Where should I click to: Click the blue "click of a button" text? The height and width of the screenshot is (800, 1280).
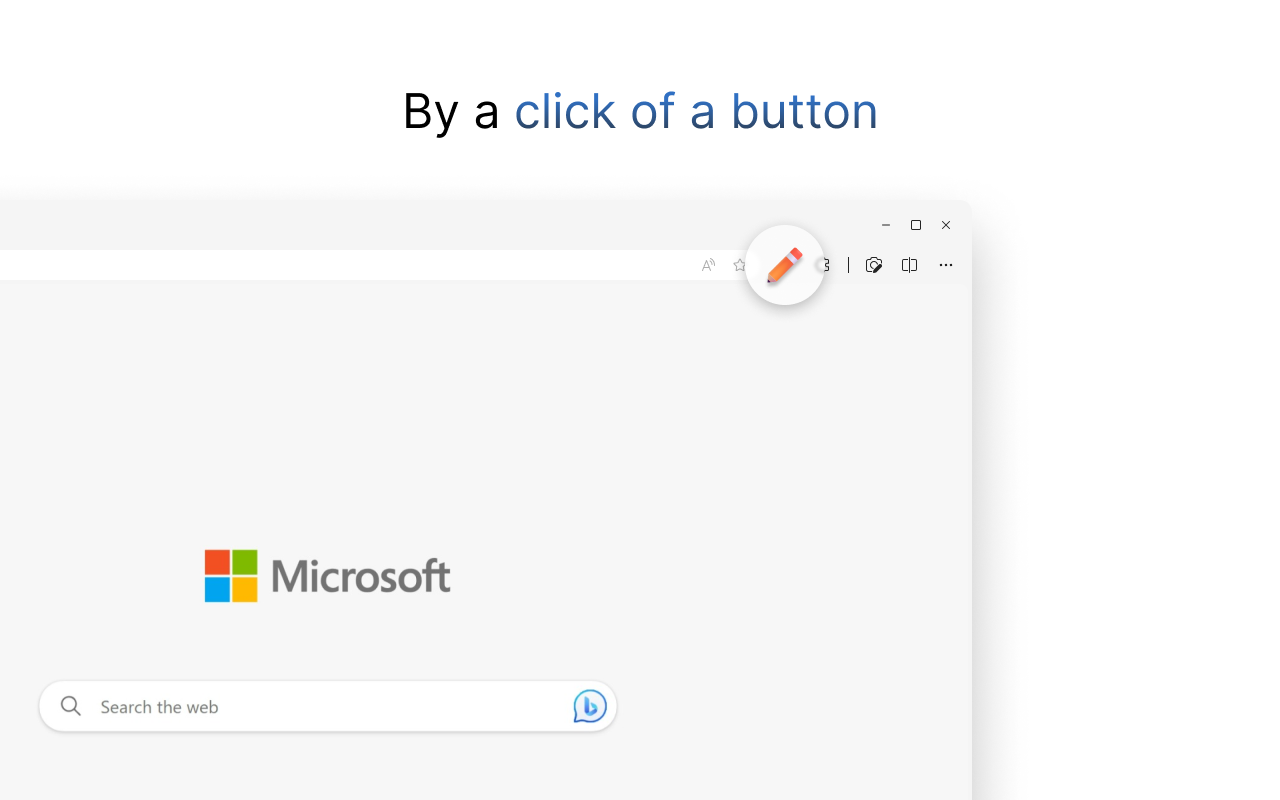(x=696, y=111)
